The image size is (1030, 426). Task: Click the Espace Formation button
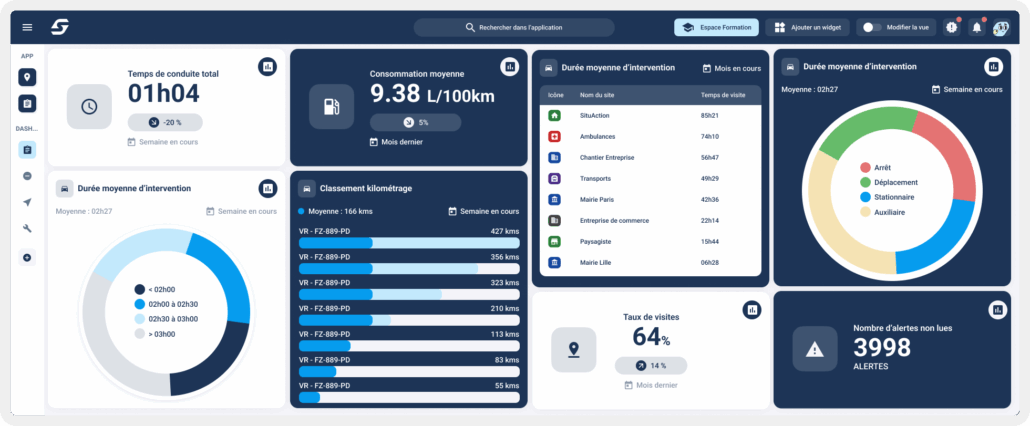click(716, 27)
